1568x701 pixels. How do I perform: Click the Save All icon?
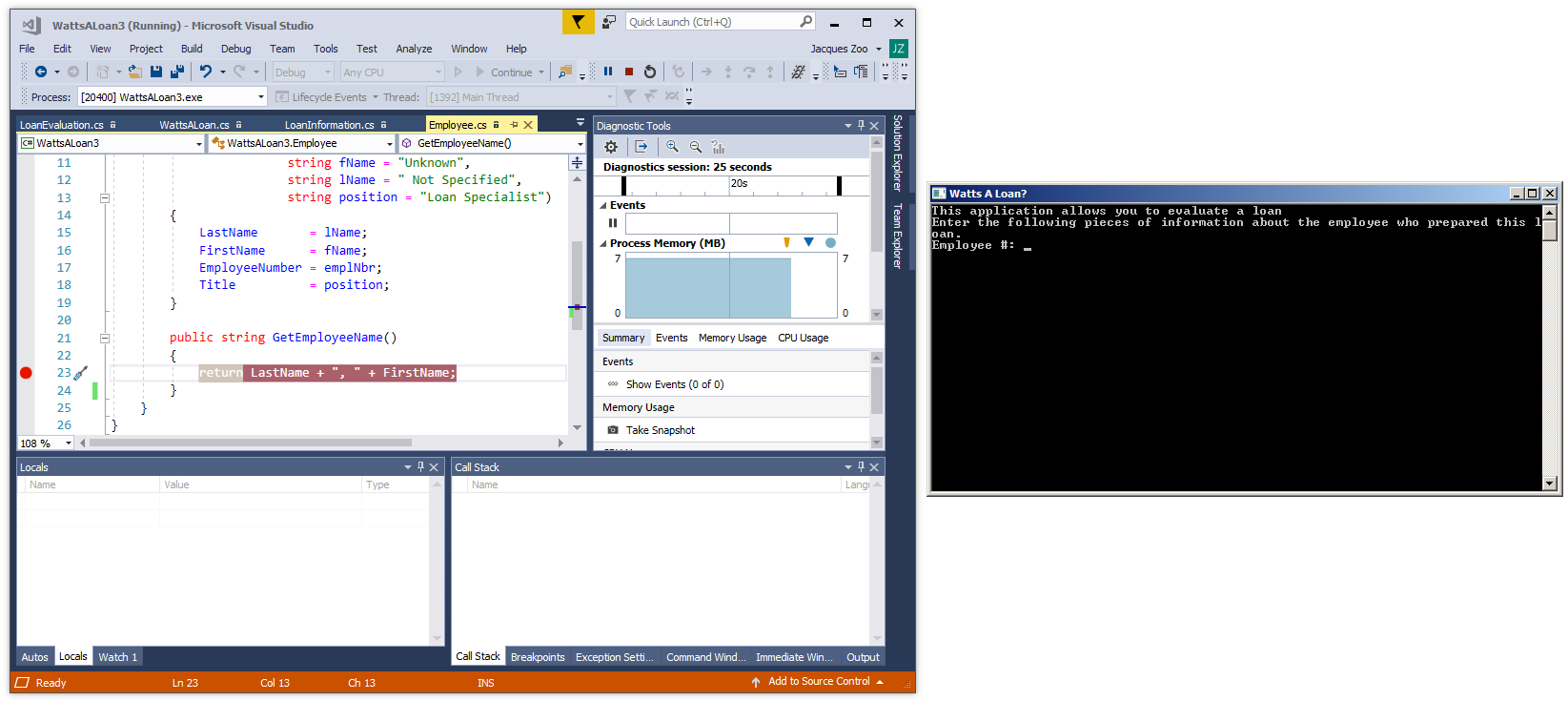(x=176, y=72)
